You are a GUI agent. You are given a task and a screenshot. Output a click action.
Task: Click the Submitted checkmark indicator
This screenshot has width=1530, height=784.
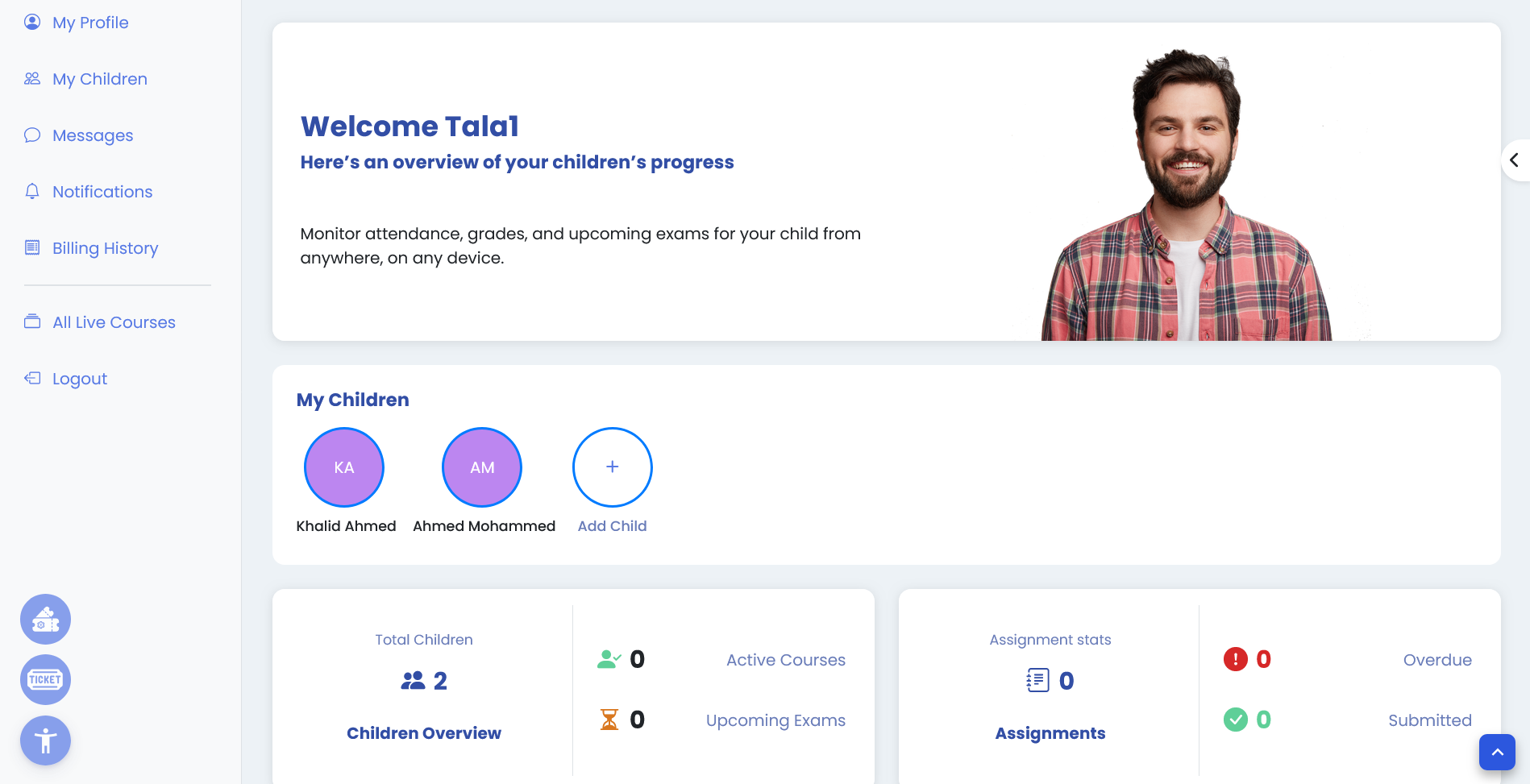click(x=1236, y=720)
